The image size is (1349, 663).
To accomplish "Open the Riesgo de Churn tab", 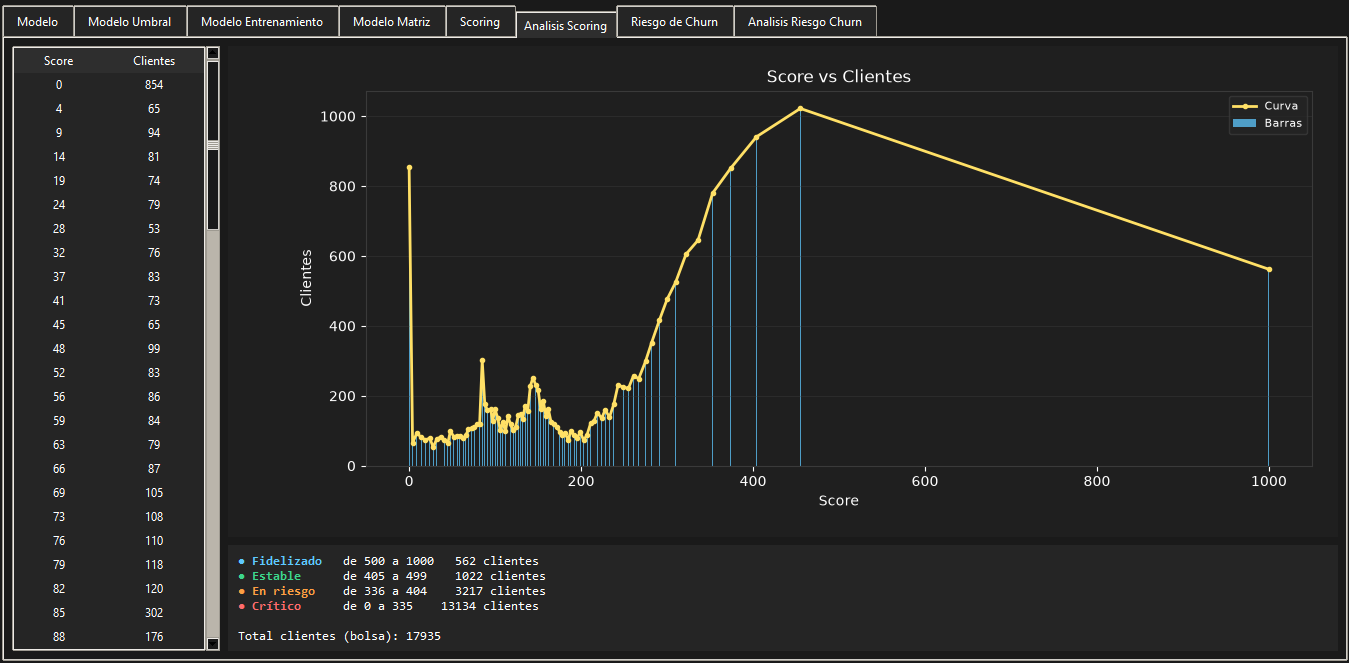I will 675,21.
